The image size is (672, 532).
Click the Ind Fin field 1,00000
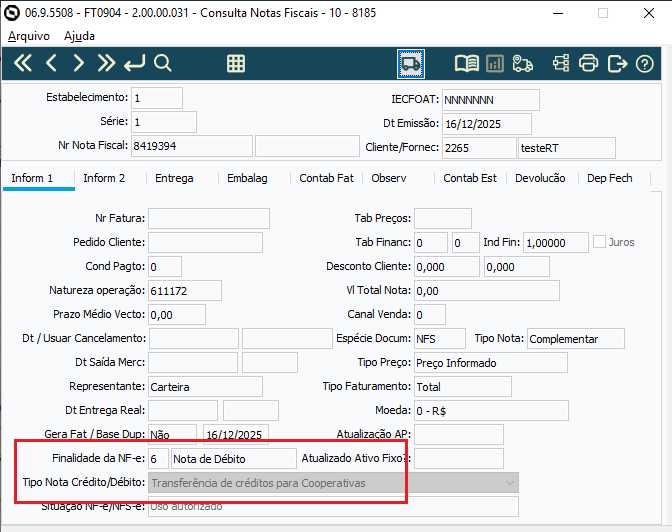pyautogui.click(x=556, y=243)
